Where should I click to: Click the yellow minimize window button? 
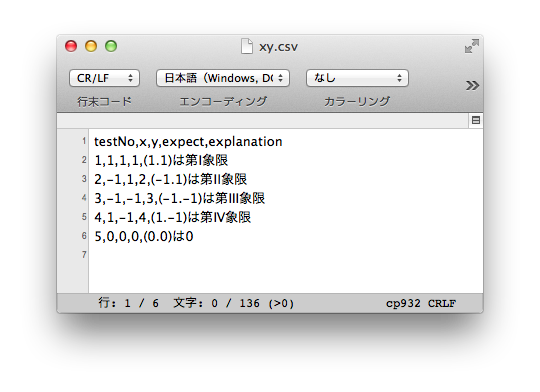(91, 46)
